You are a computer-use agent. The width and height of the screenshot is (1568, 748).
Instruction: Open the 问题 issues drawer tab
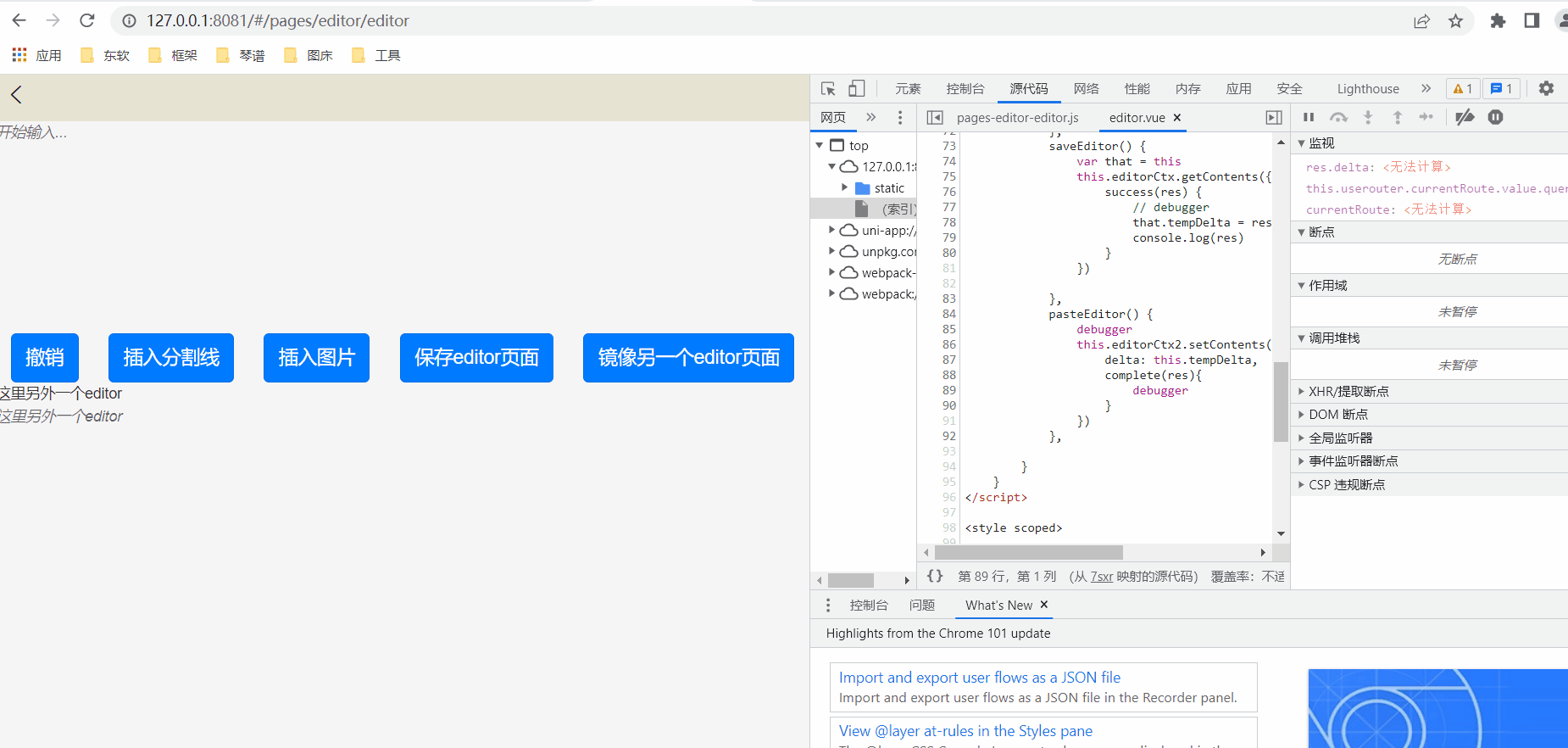click(x=921, y=605)
